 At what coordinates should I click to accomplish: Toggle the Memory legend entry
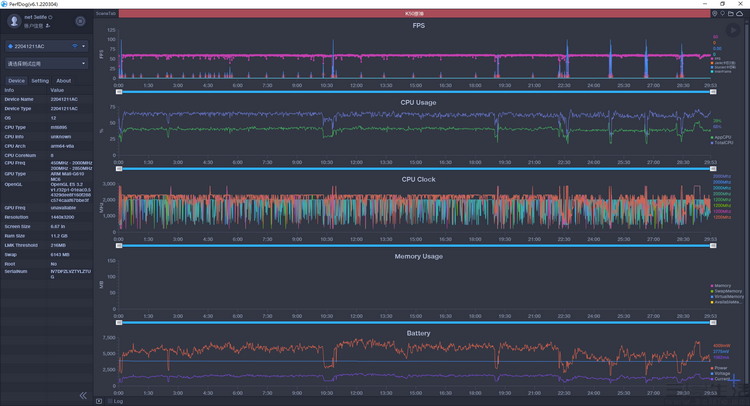(x=721, y=285)
